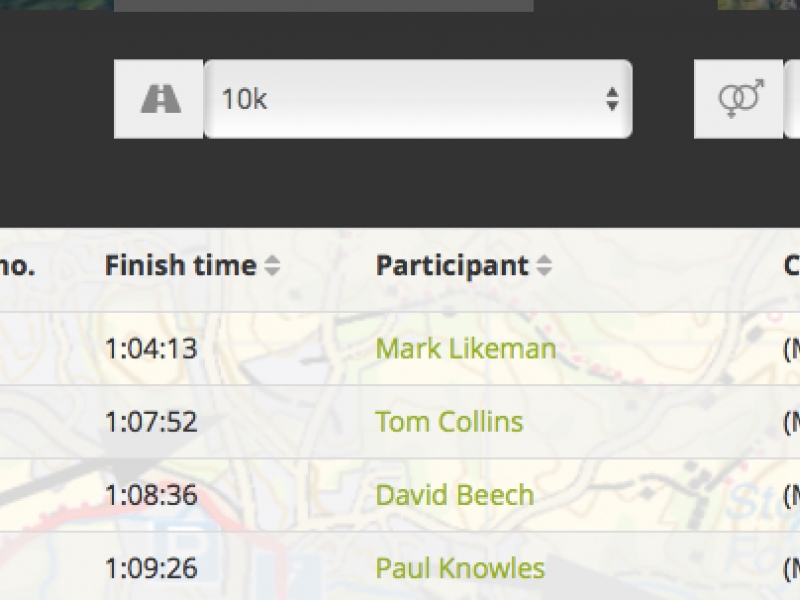Click the 1:07:52 finish time cell
800x600 pixels.
[x=151, y=422]
